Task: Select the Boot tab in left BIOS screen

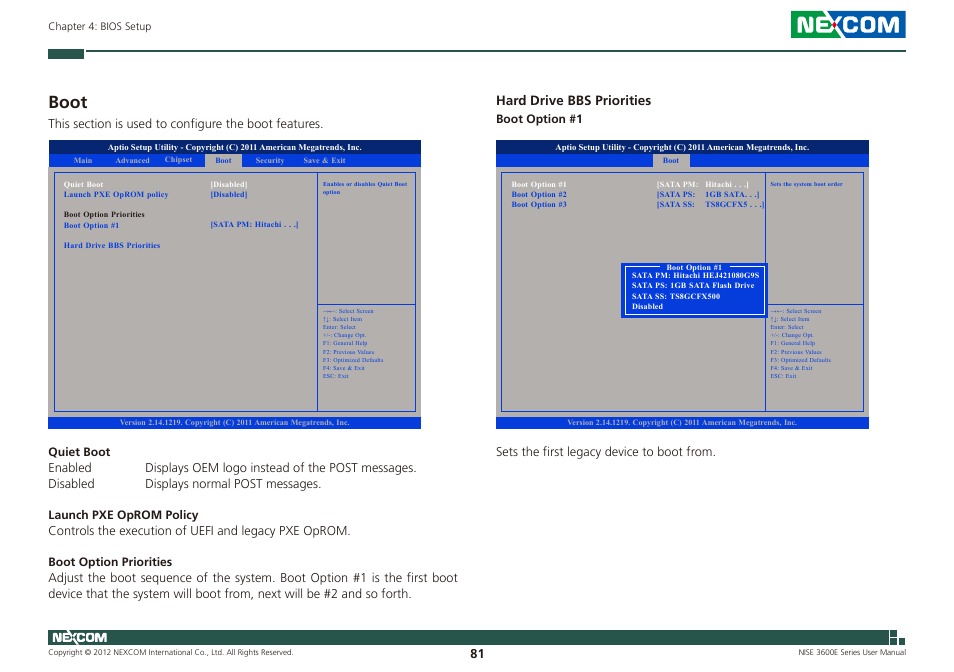Action: [x=223, y=161]
